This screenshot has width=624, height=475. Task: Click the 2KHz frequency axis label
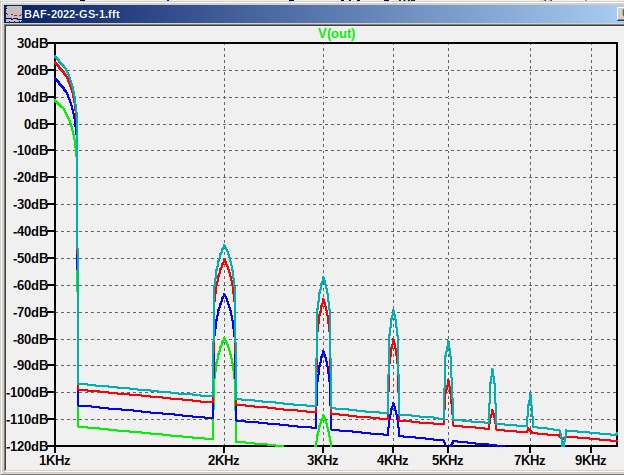(224, 461)
